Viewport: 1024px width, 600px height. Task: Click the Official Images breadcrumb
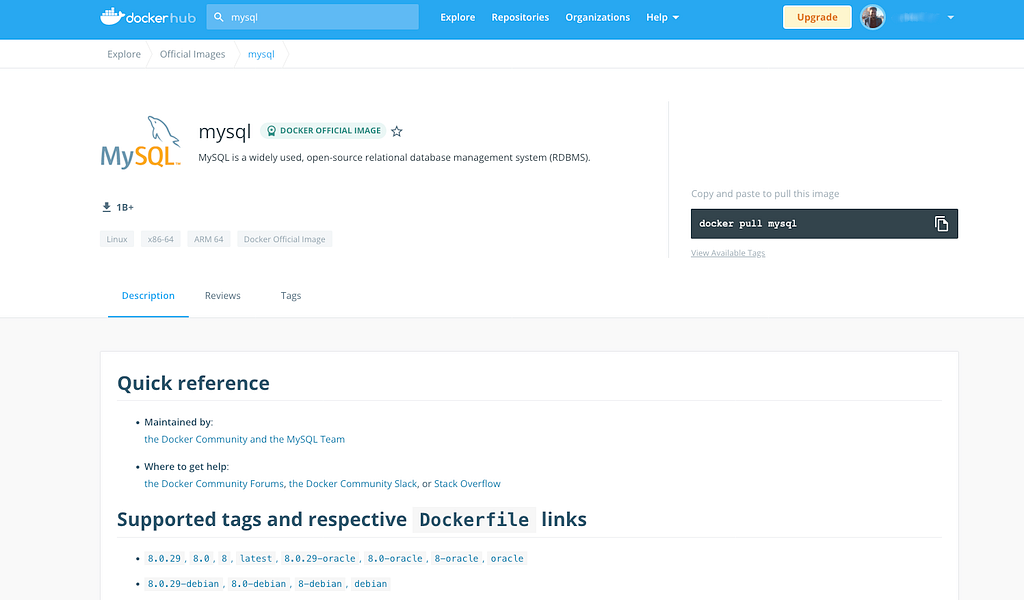coord(193,54)
